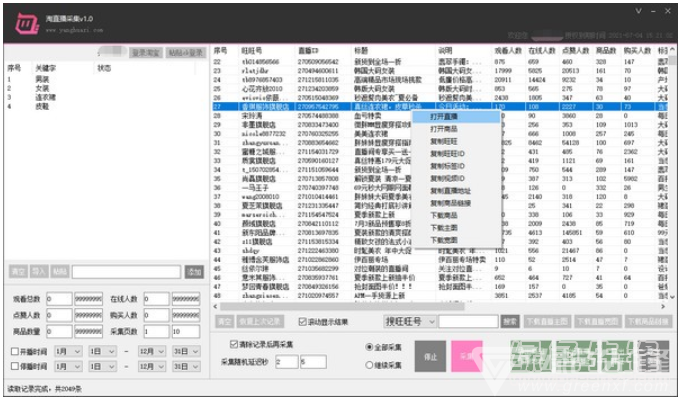Viewport: 679px width, 400px height.
Task: Choose 复制商品链接 in context menu
Action: (456, 203)
